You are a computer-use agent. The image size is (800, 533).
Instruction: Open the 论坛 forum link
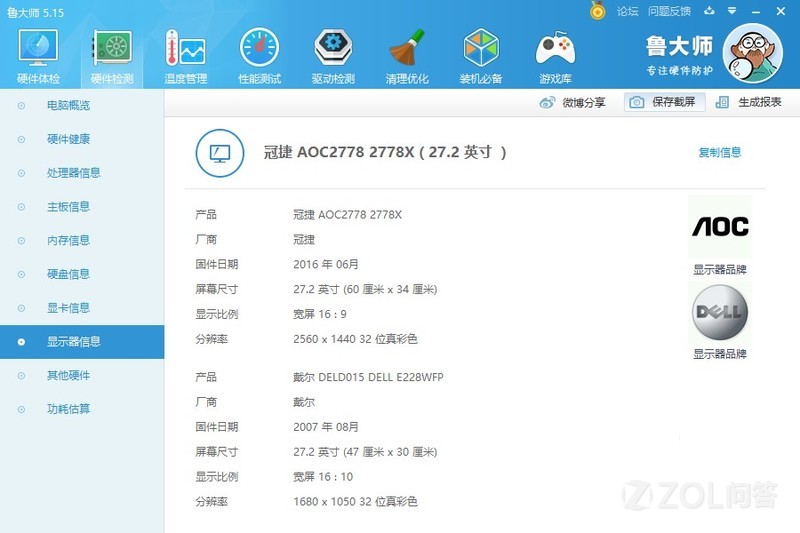pos(628,11)
